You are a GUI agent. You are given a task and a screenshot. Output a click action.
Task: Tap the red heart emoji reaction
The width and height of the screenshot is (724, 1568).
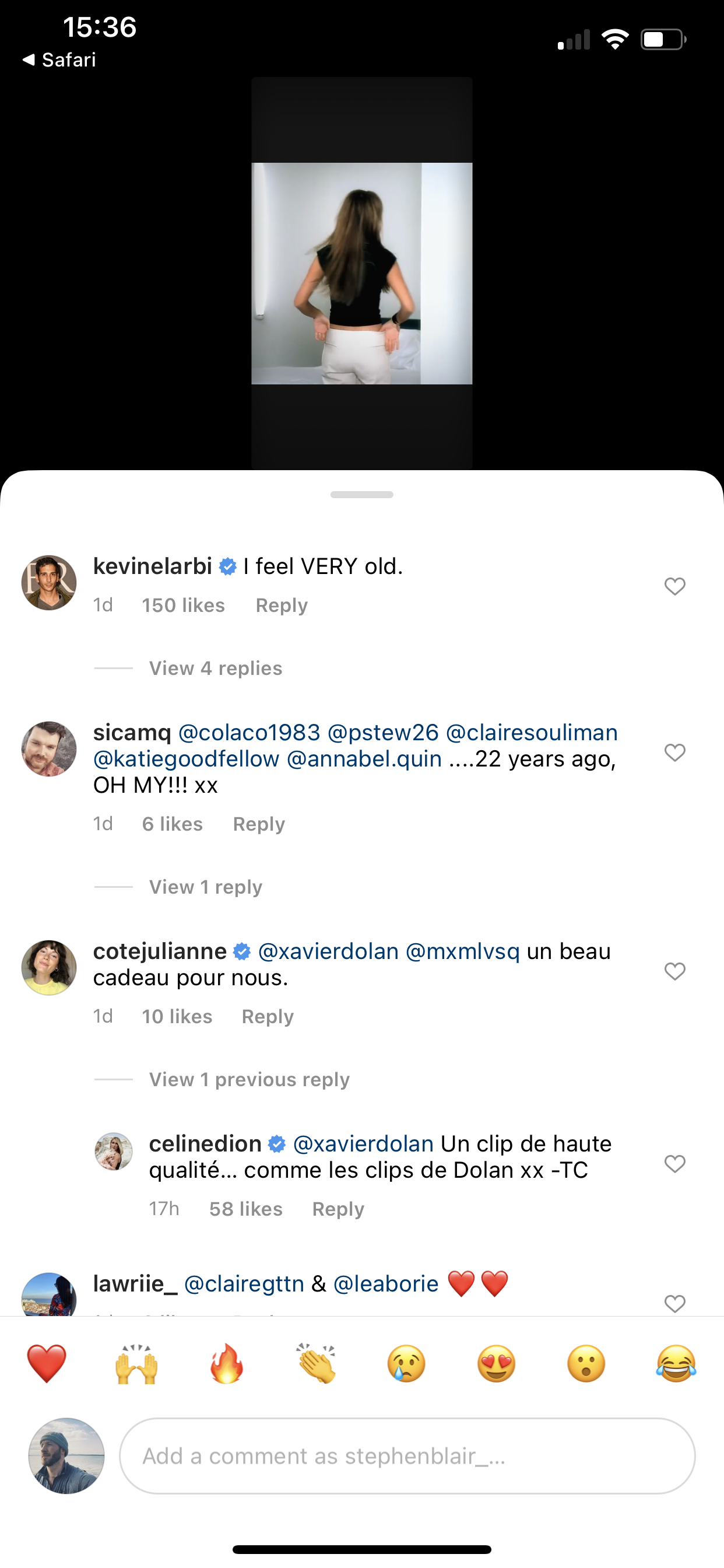pyautogui.click(x=47, y=1363)
